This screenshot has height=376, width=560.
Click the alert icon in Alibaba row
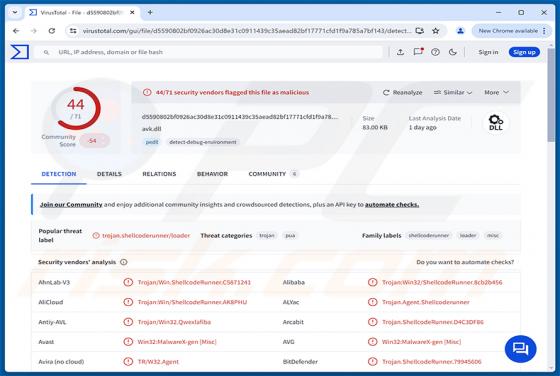[x=372, y=282]
